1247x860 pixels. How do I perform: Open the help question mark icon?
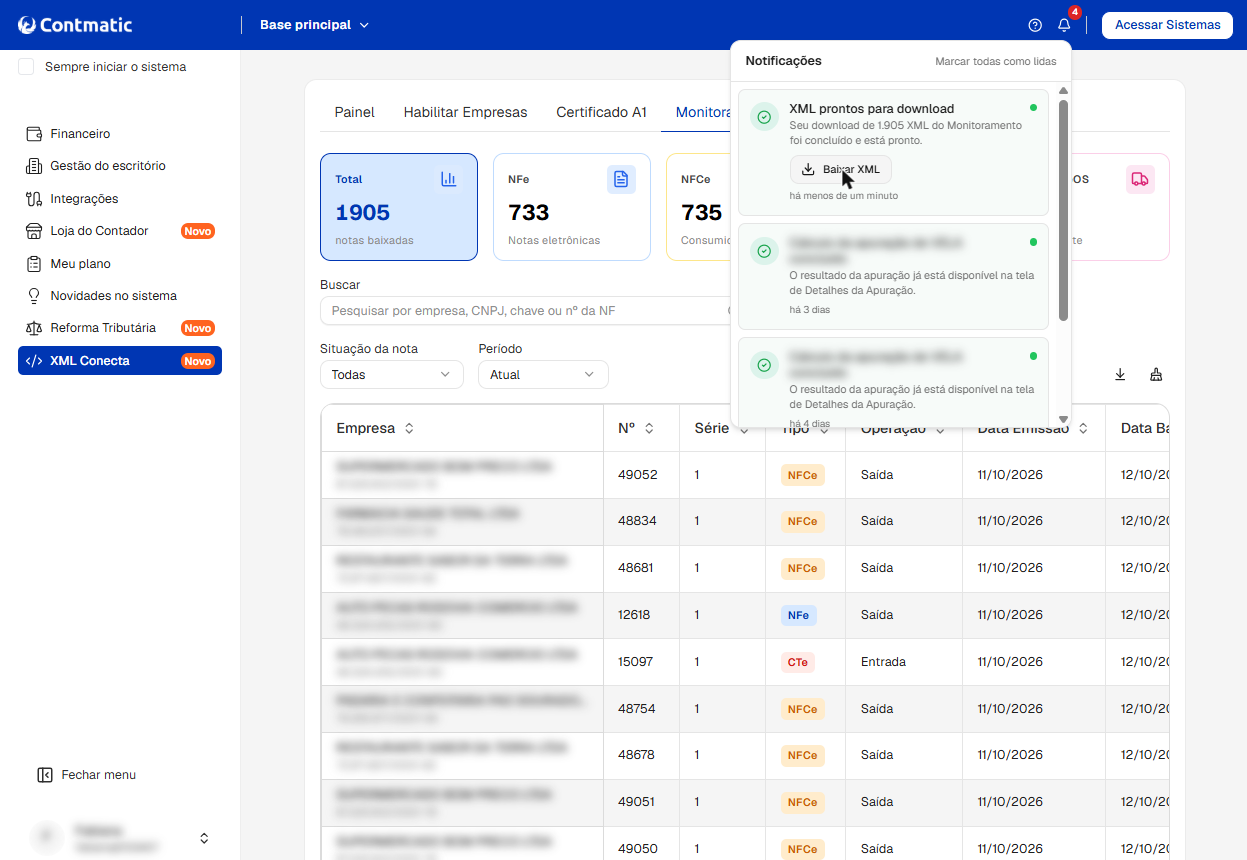[1035, 25]
